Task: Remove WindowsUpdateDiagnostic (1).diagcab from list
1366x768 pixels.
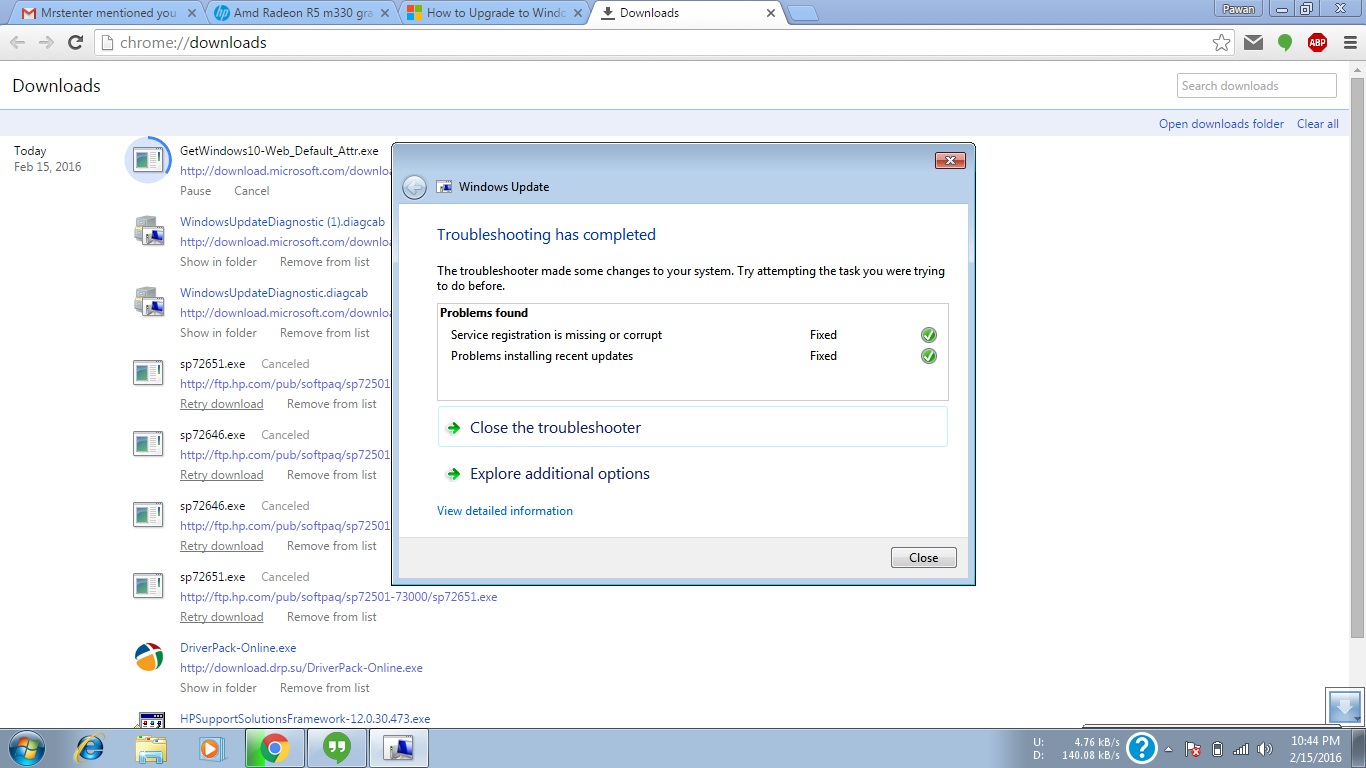Action: point(325,262)
